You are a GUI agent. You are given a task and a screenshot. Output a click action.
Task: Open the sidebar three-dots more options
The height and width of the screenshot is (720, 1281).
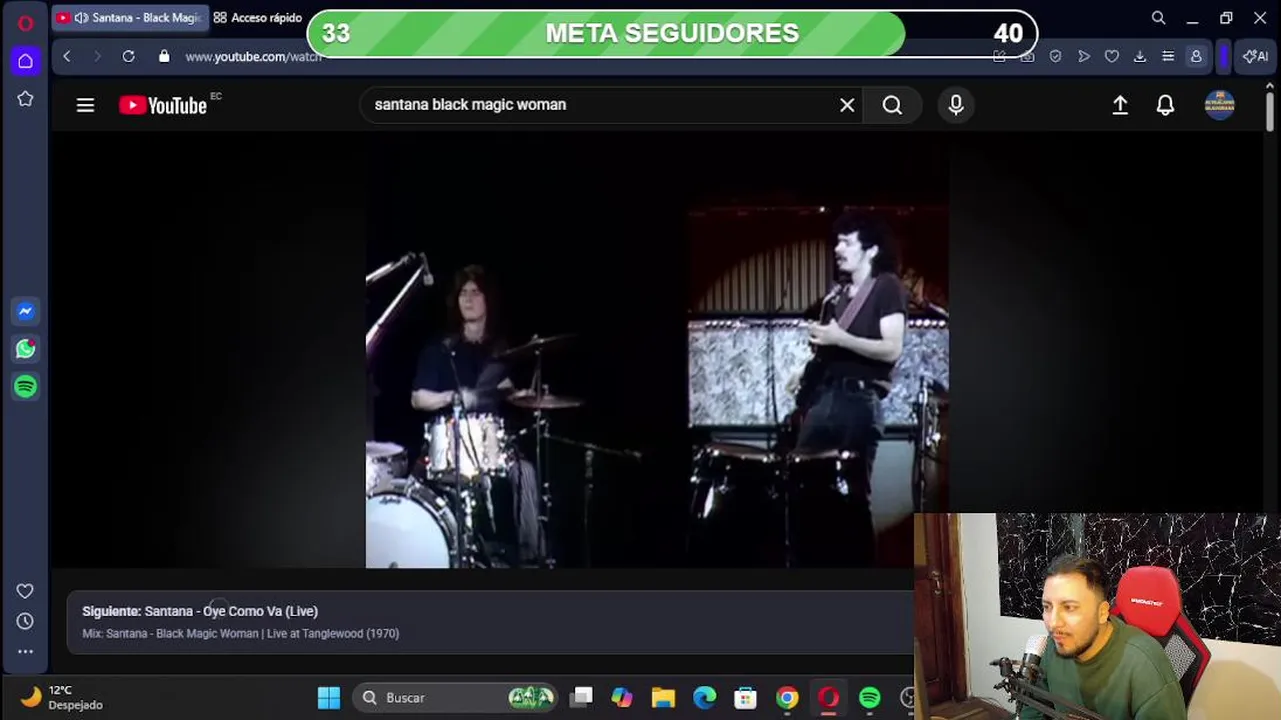25,651
